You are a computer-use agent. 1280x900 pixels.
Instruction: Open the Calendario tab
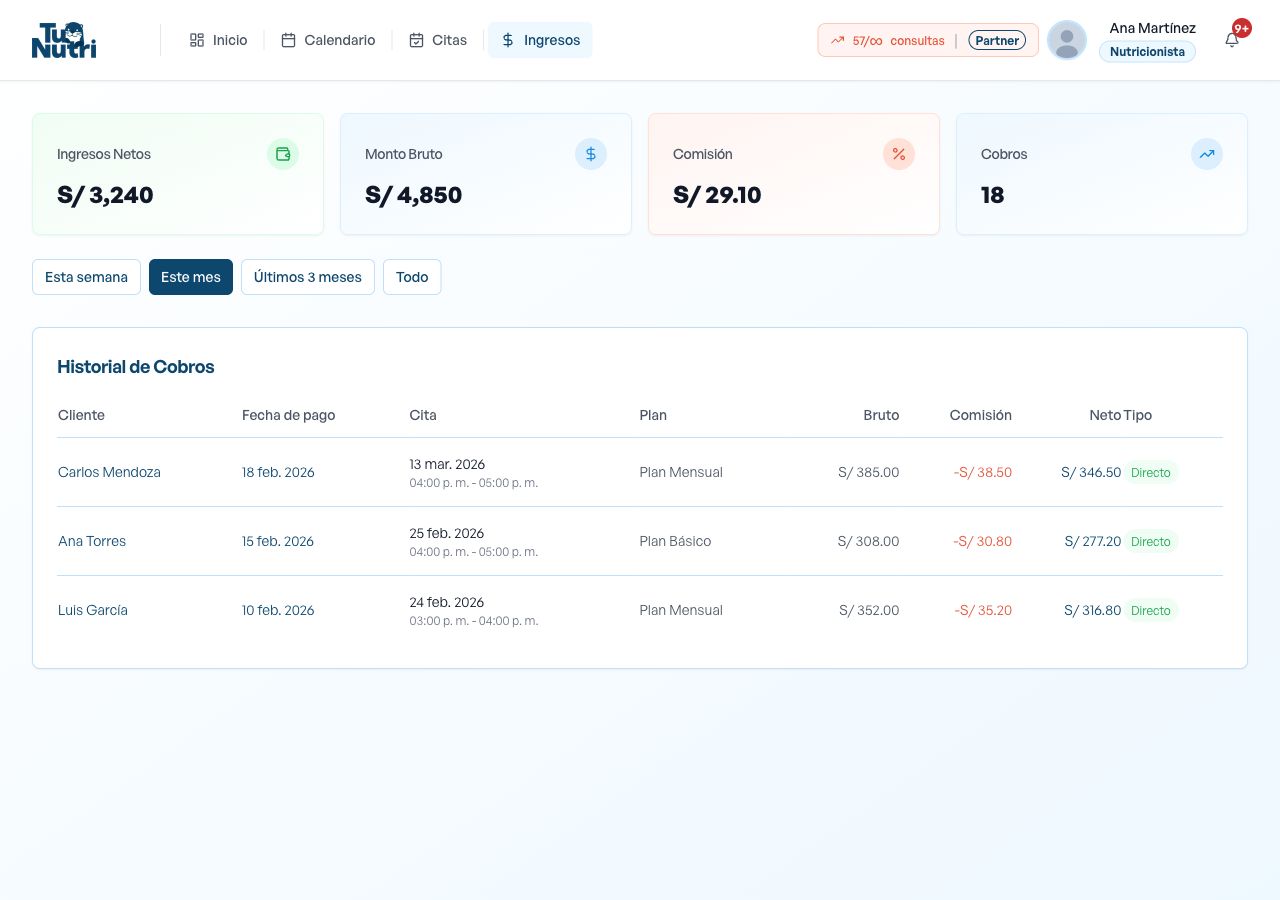click(328, 40)
